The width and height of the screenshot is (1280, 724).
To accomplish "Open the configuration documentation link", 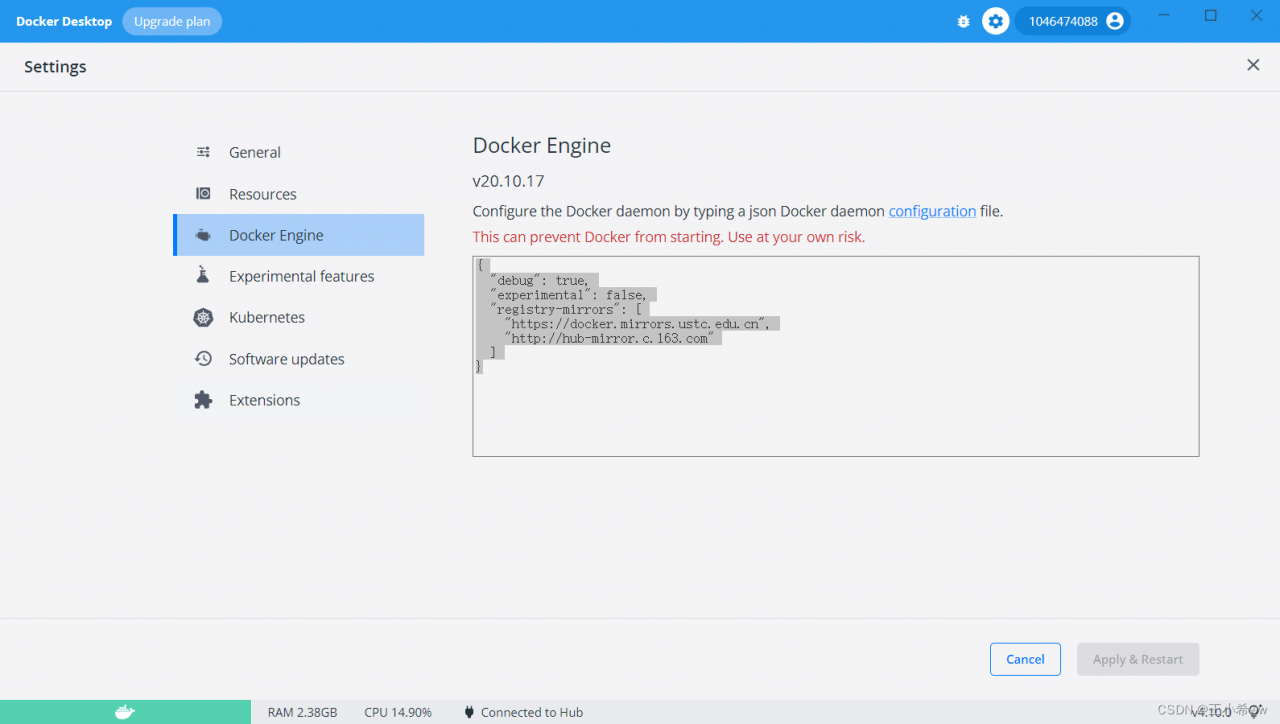I will click(932, 211).
